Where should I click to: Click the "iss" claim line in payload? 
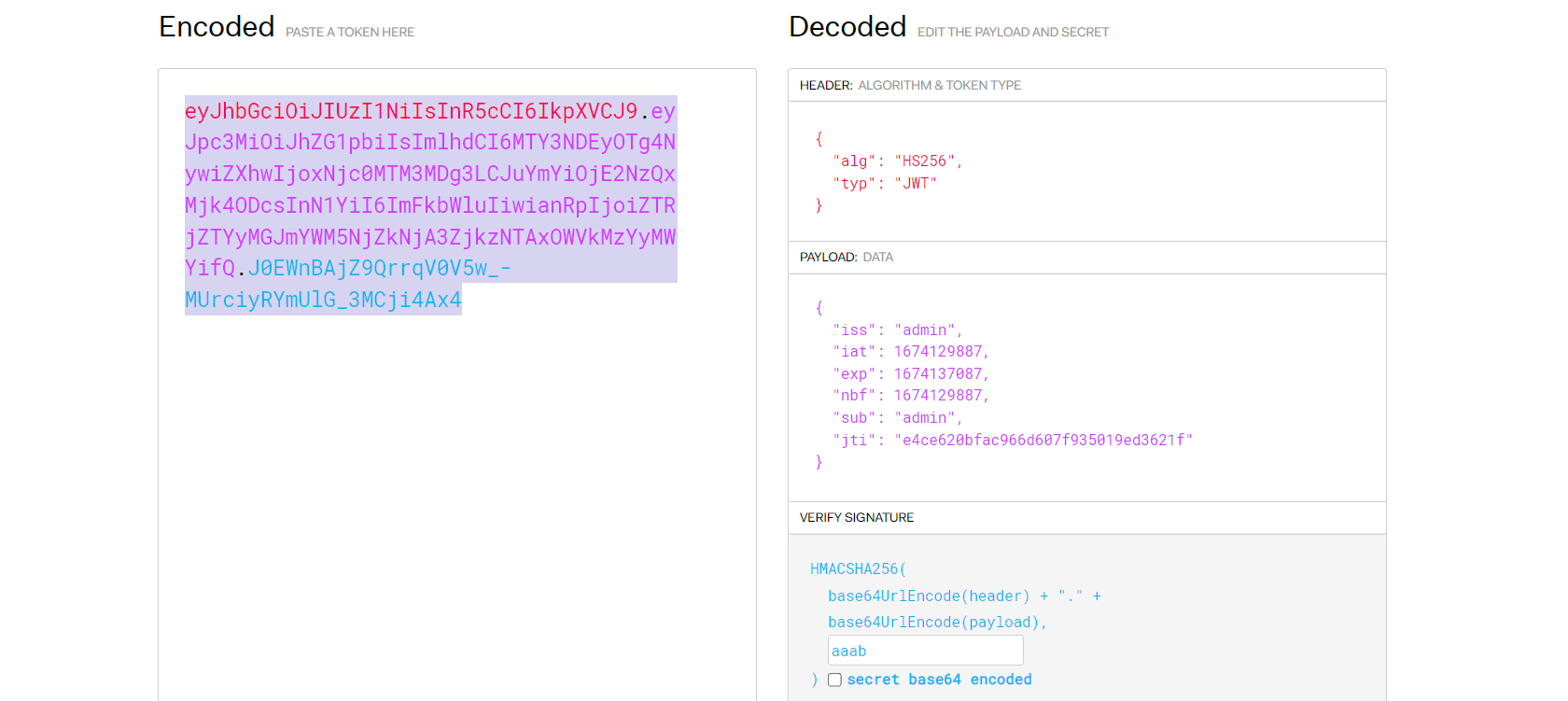tap(896, 329)
